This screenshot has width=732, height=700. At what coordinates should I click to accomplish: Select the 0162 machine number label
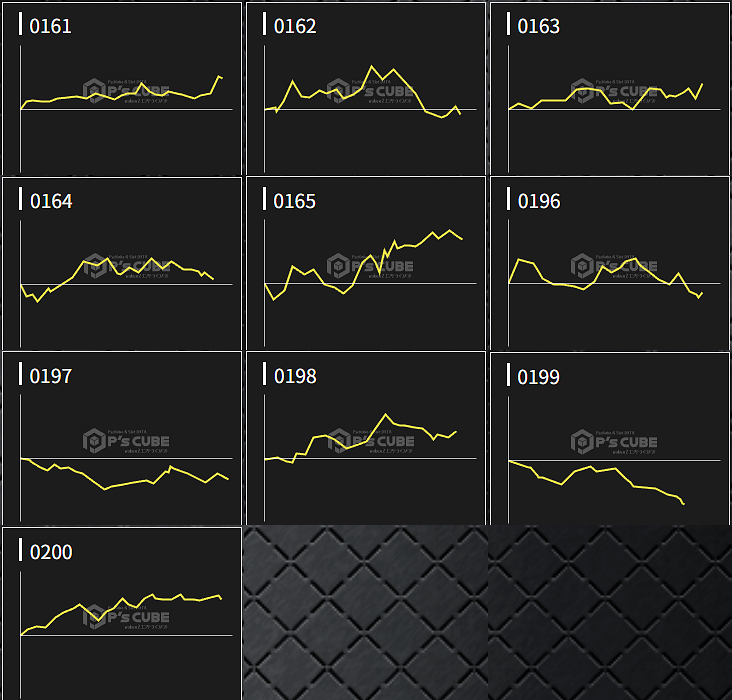(x=295, y=26)
